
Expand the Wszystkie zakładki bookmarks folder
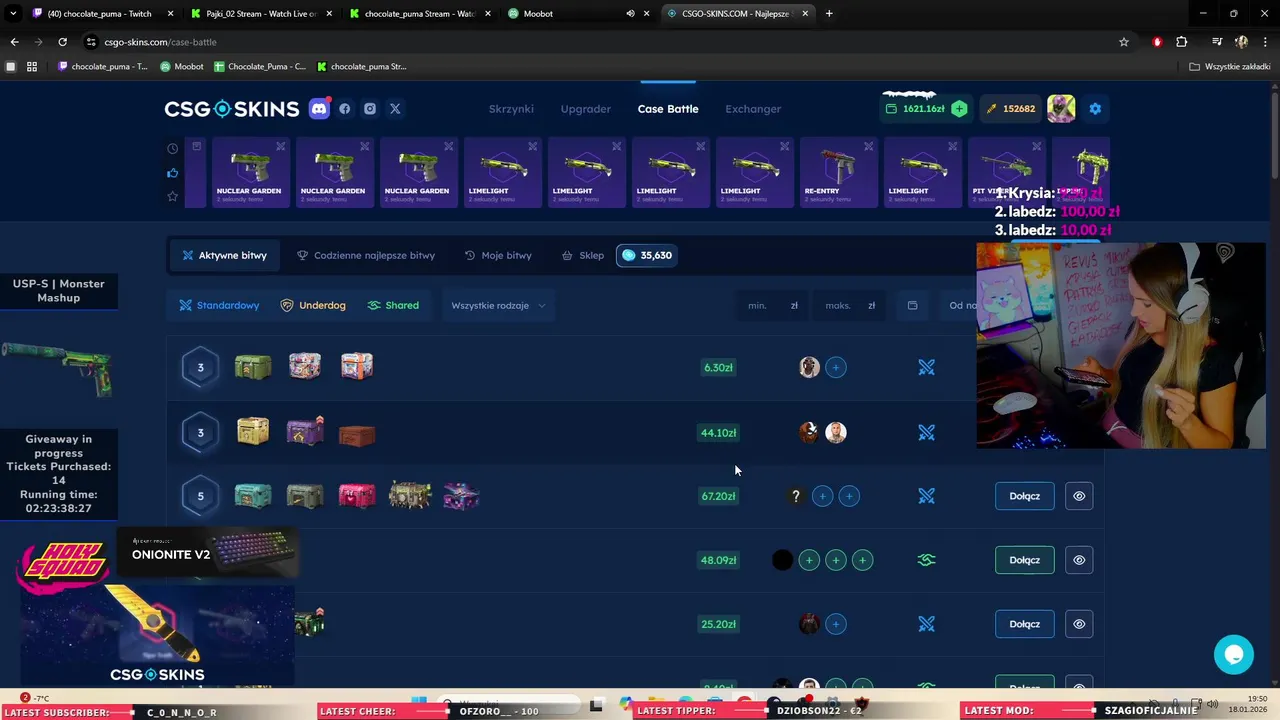pyautogui.click(x=1230, y=66)
